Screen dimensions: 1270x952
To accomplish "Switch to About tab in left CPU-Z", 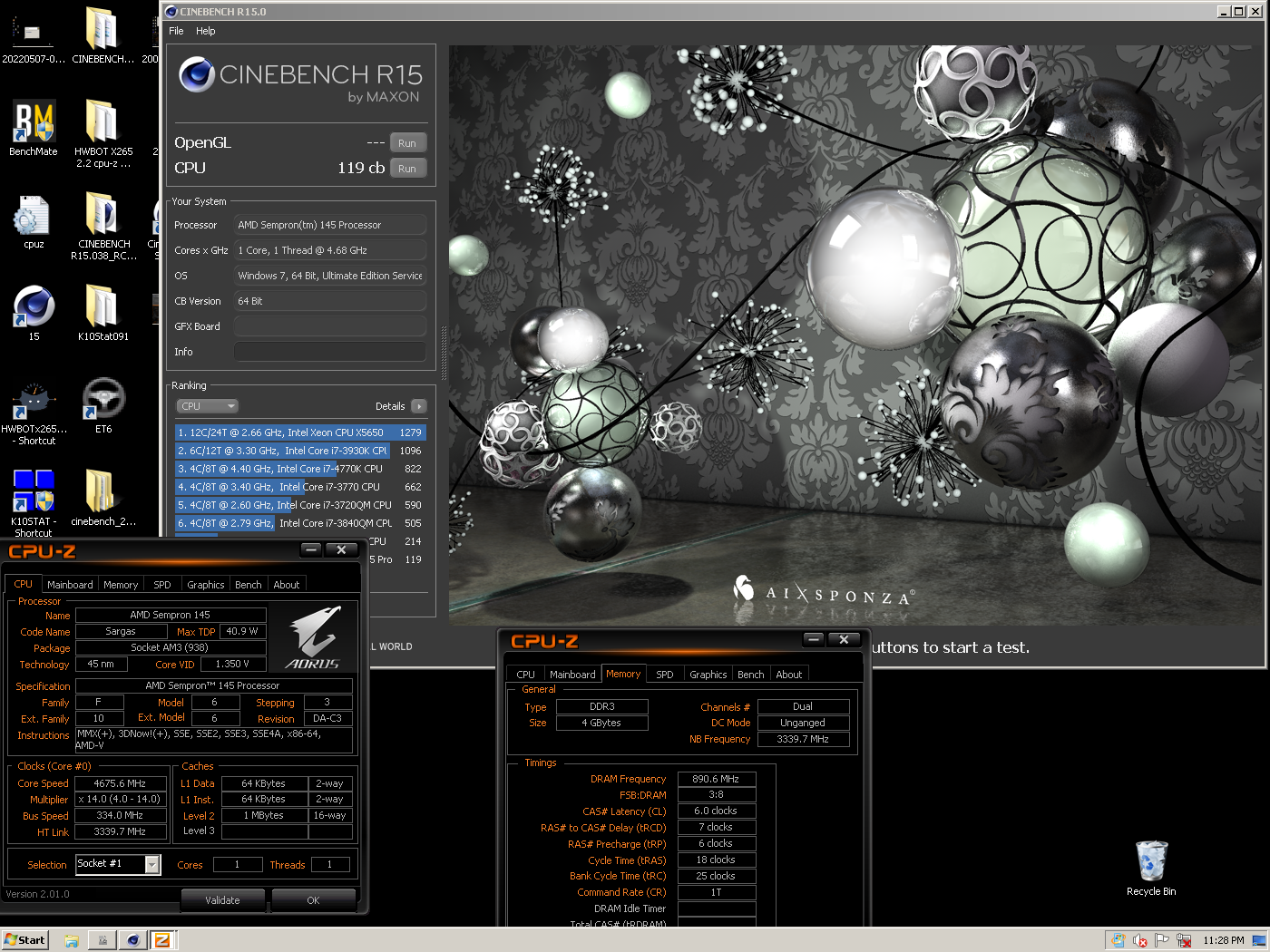I will 287,585.
